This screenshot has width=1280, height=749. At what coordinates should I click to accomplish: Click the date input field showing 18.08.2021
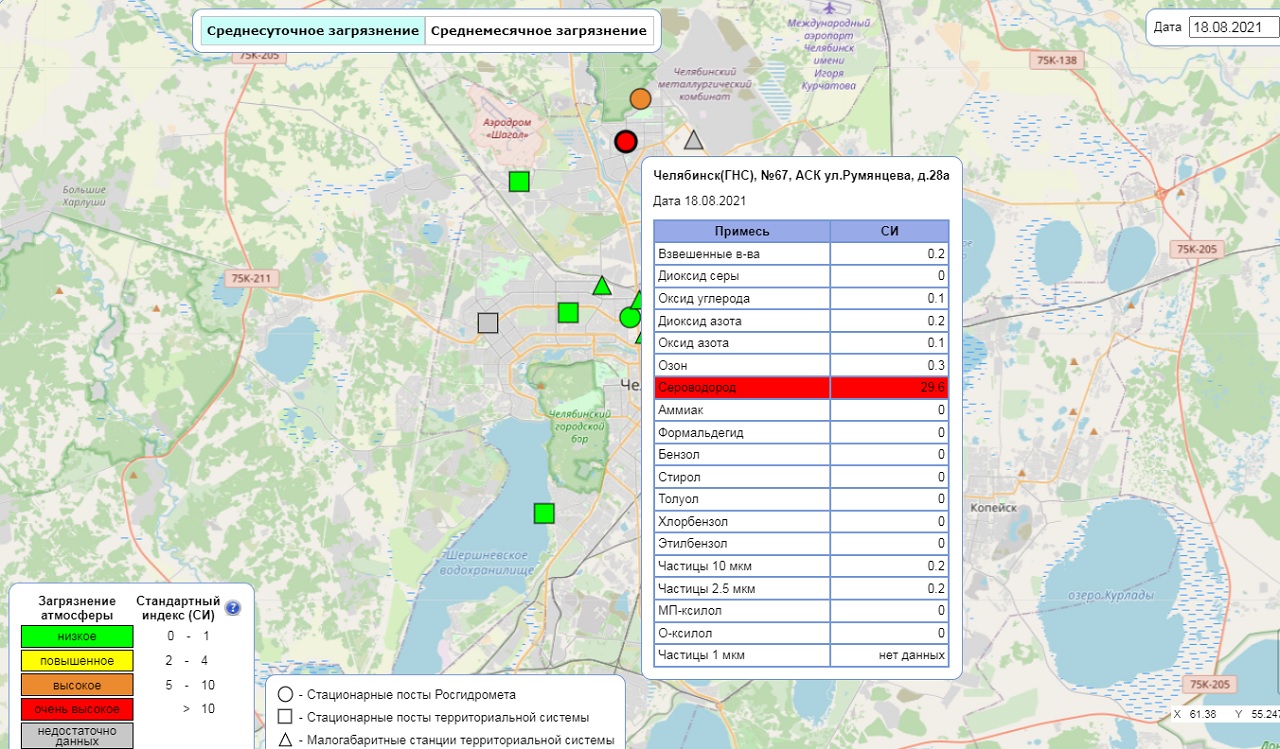(1232, 27)
